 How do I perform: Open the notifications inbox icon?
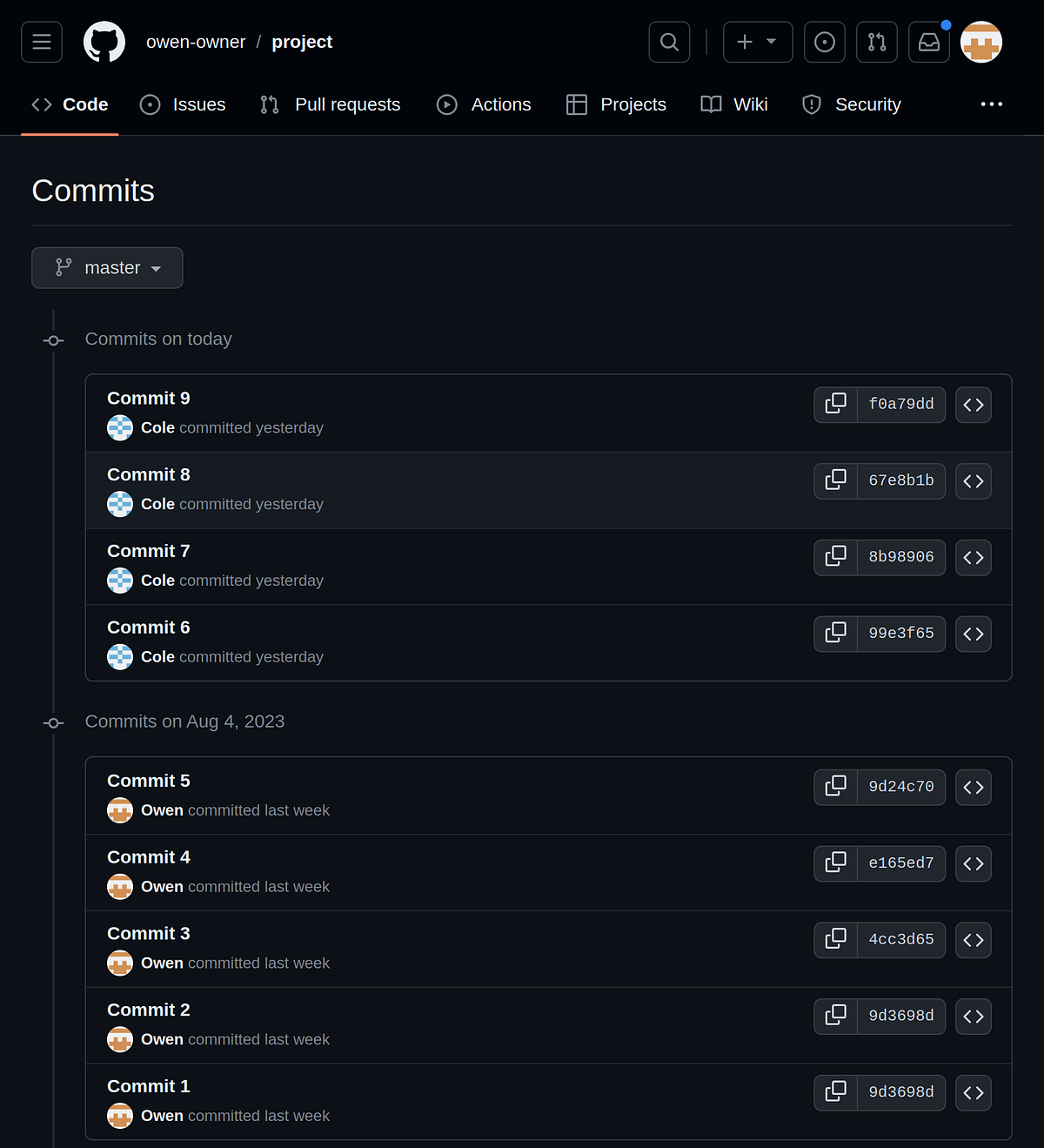(928, 41)
